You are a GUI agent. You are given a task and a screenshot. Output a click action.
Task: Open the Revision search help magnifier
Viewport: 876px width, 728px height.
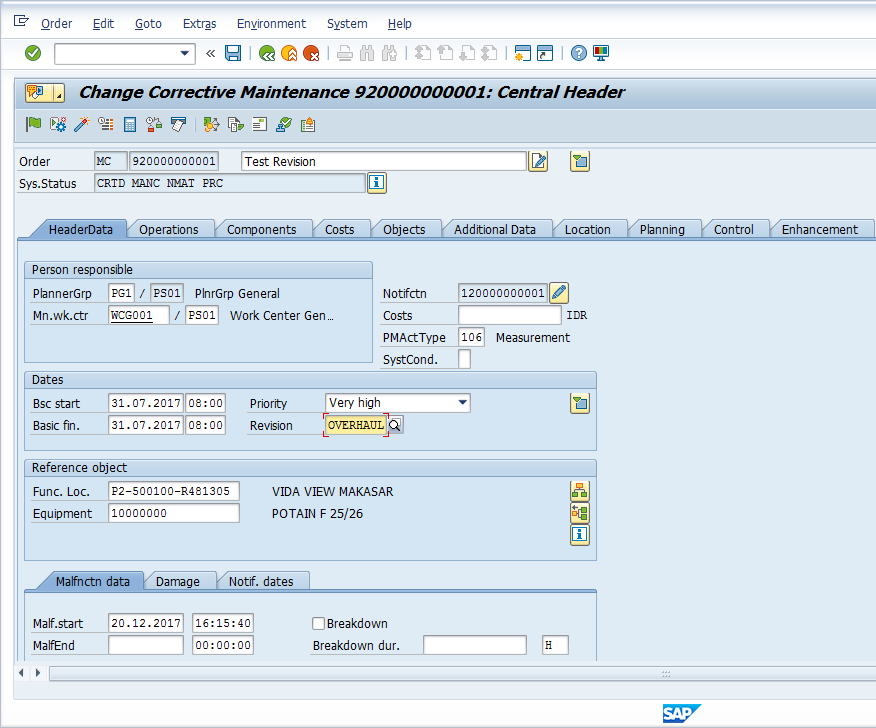[x=394, y=424]
